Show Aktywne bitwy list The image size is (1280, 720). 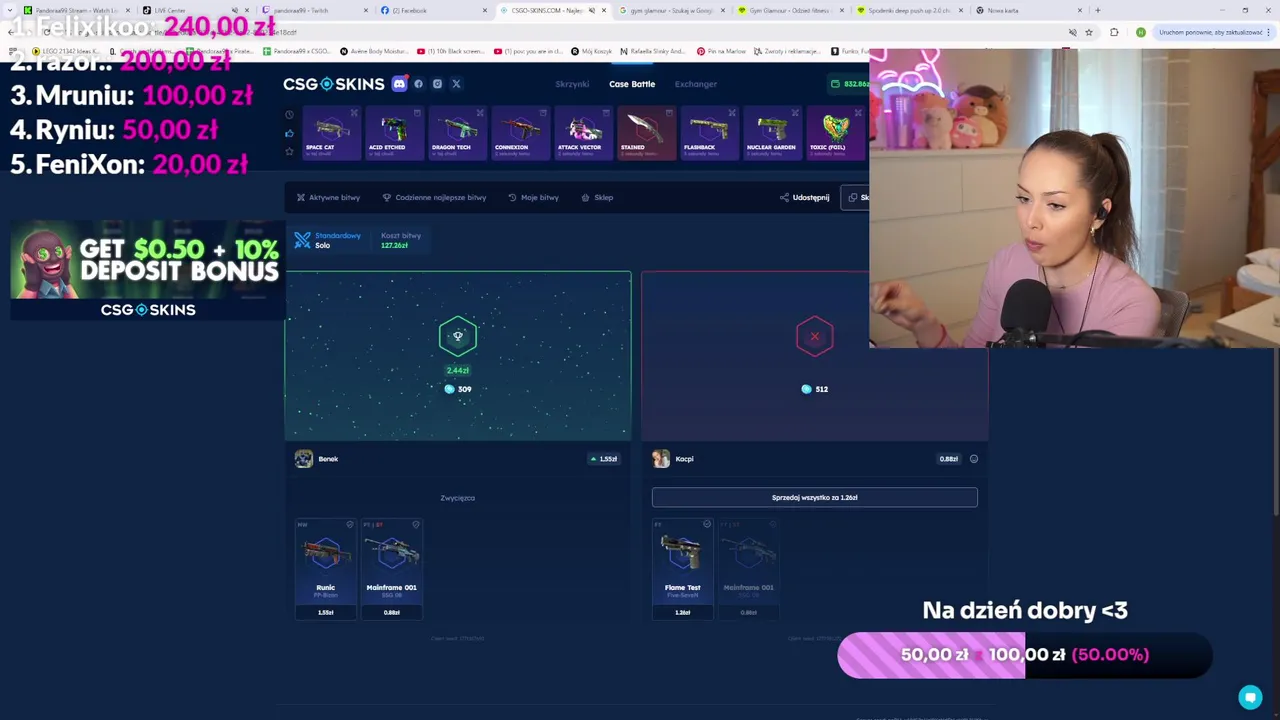tap(328, 197)
